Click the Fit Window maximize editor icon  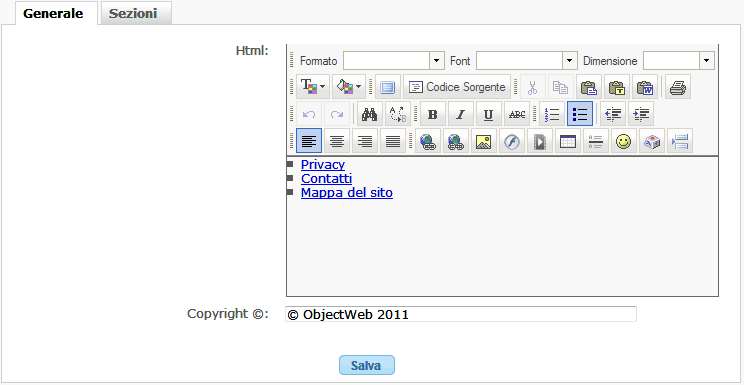[x=388, y=87]
